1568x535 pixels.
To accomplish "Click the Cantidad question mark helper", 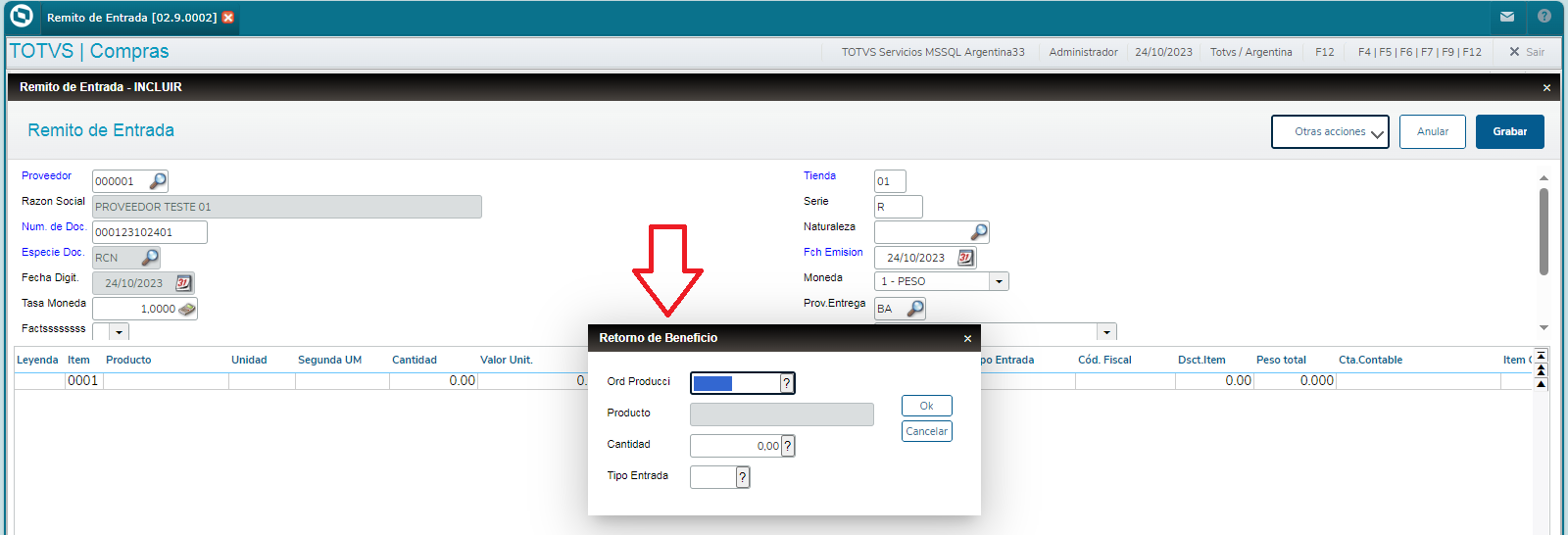I will click(787, 446).
